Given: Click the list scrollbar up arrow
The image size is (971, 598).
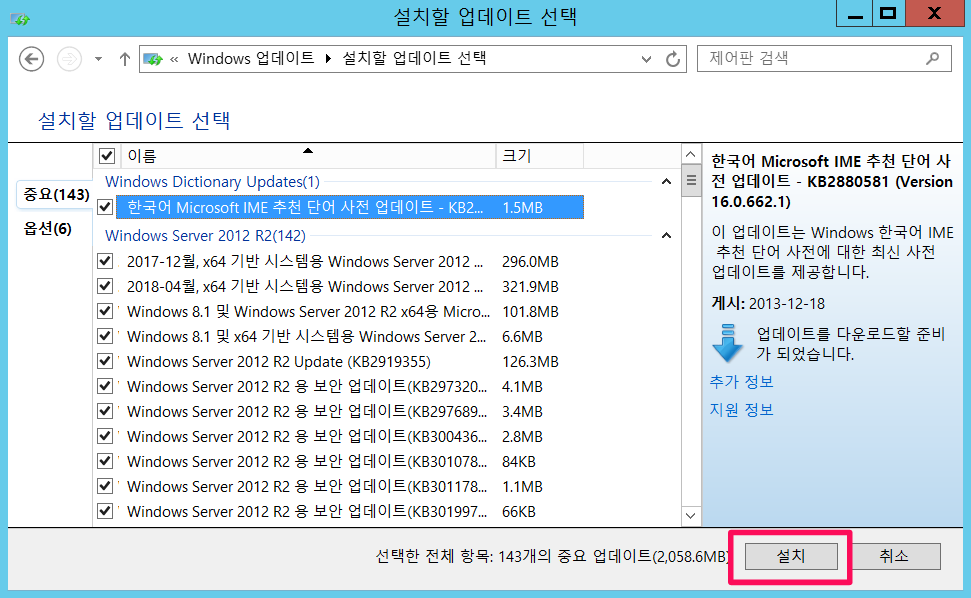Looking at the screenshot, I should pyautogui.click(x=691, y=154).
